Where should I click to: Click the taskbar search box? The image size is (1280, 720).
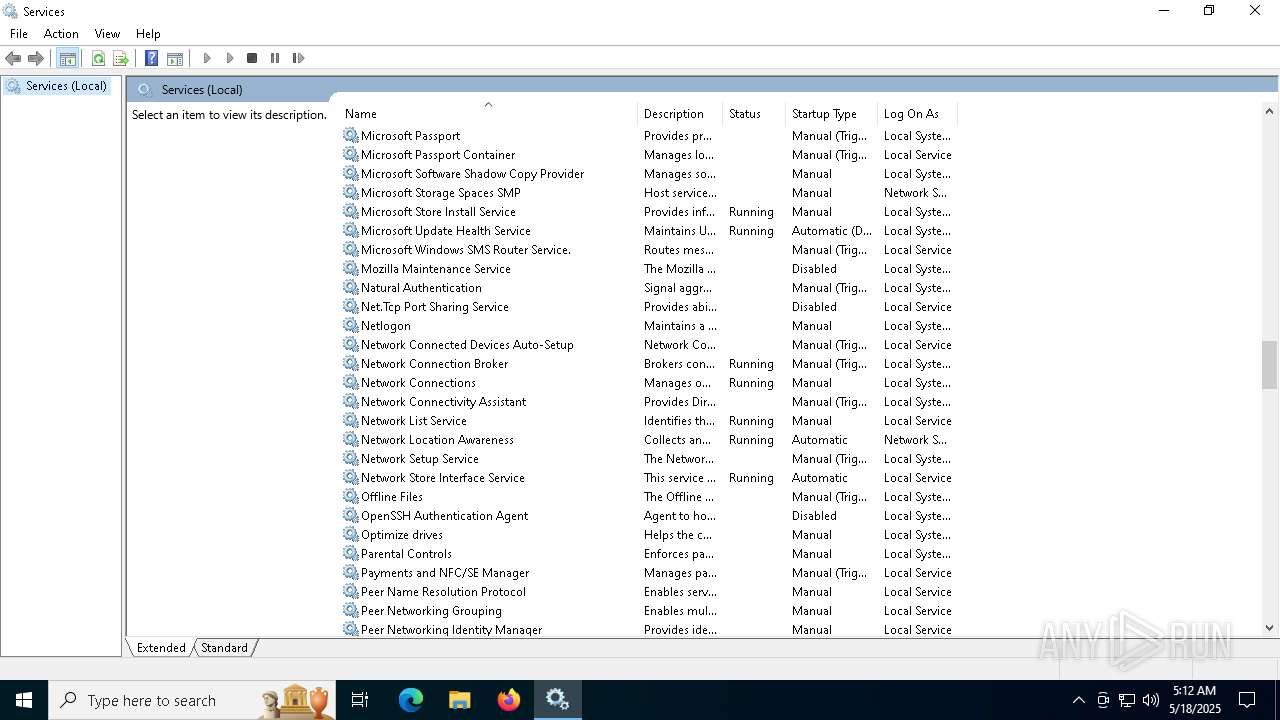[x=192, y=700]
